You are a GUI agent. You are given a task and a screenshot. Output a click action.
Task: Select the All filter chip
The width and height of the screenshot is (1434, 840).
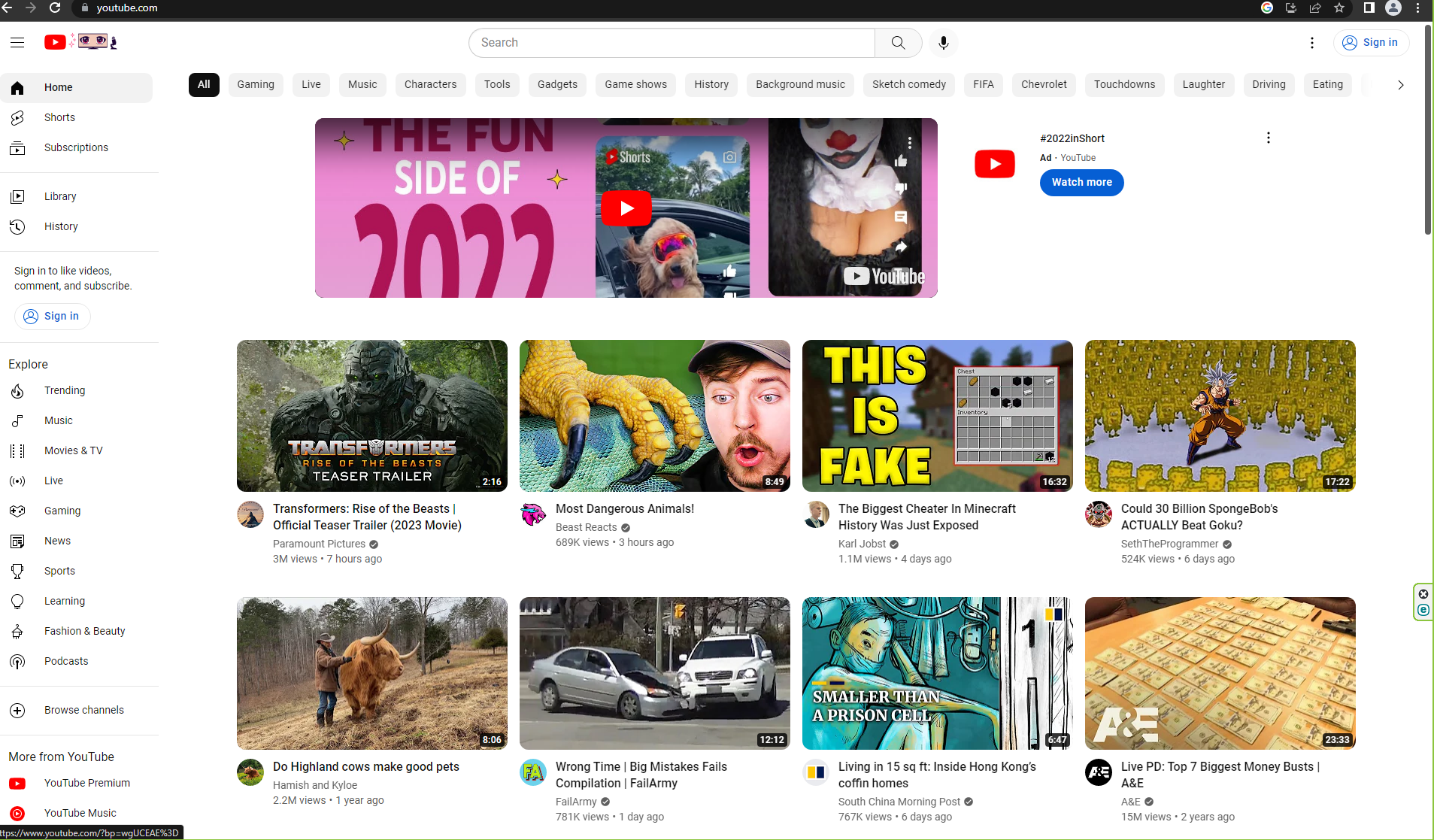203,84
